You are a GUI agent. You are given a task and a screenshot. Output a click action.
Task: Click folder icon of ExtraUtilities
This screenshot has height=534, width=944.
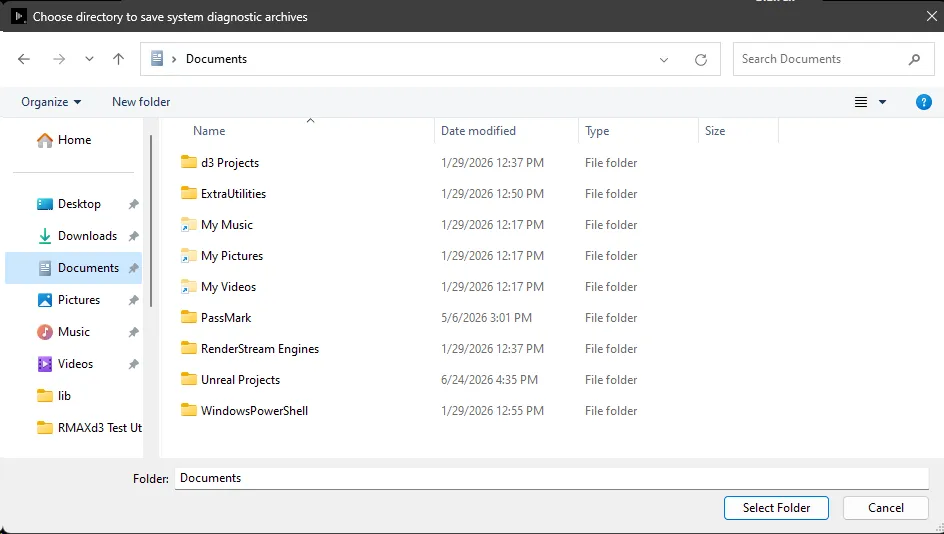188,193
